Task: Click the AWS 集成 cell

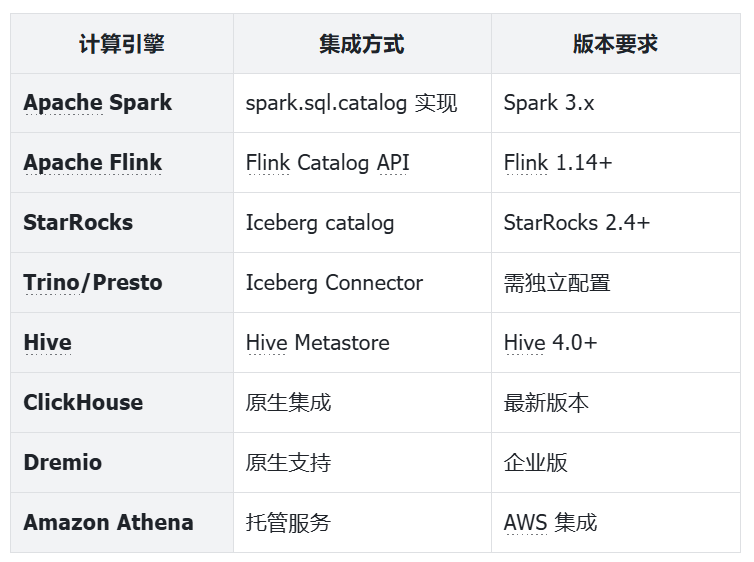Action: (x=550, y=523)
